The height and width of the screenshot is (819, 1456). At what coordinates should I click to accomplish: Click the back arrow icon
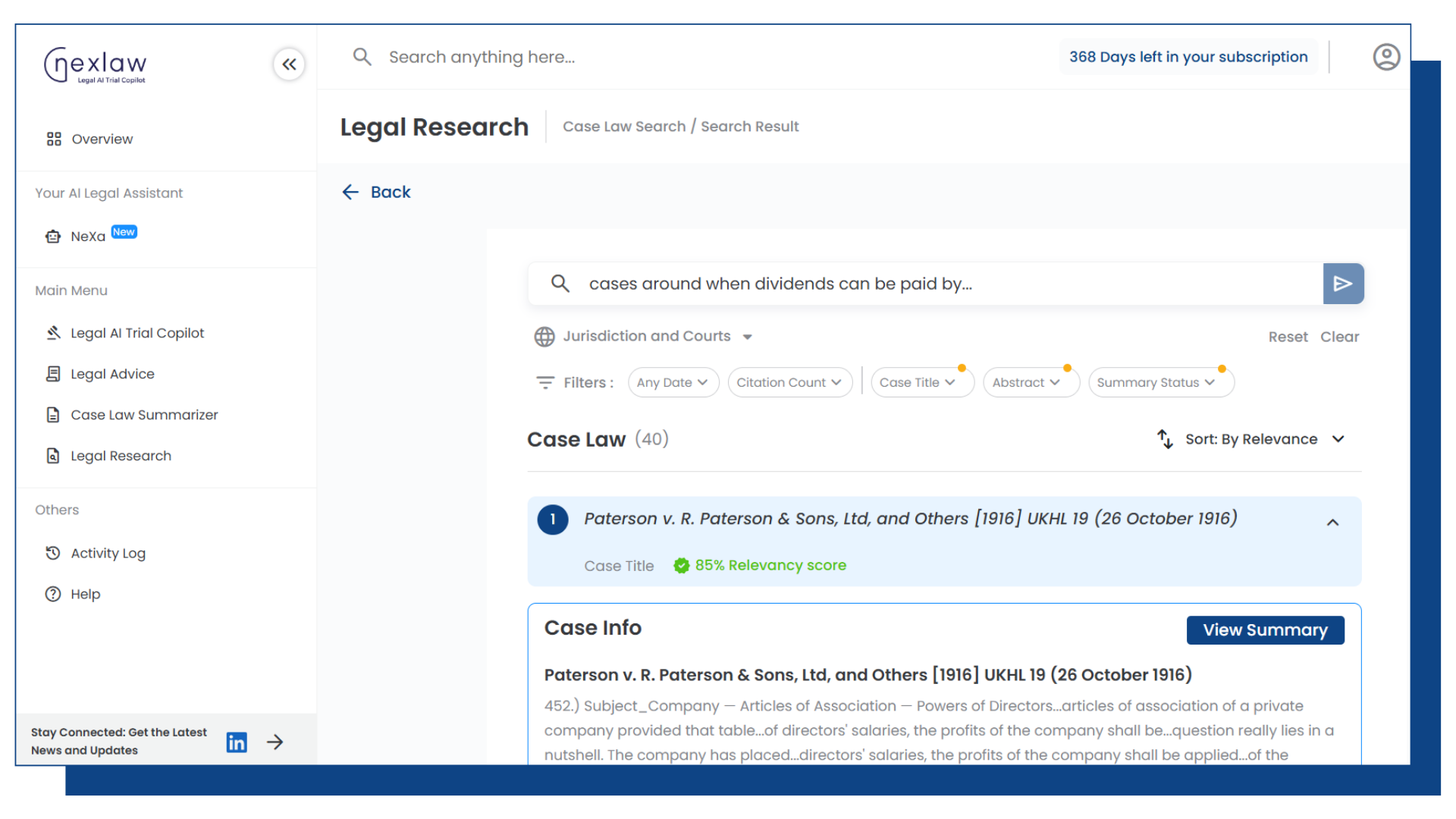(350, 192)
